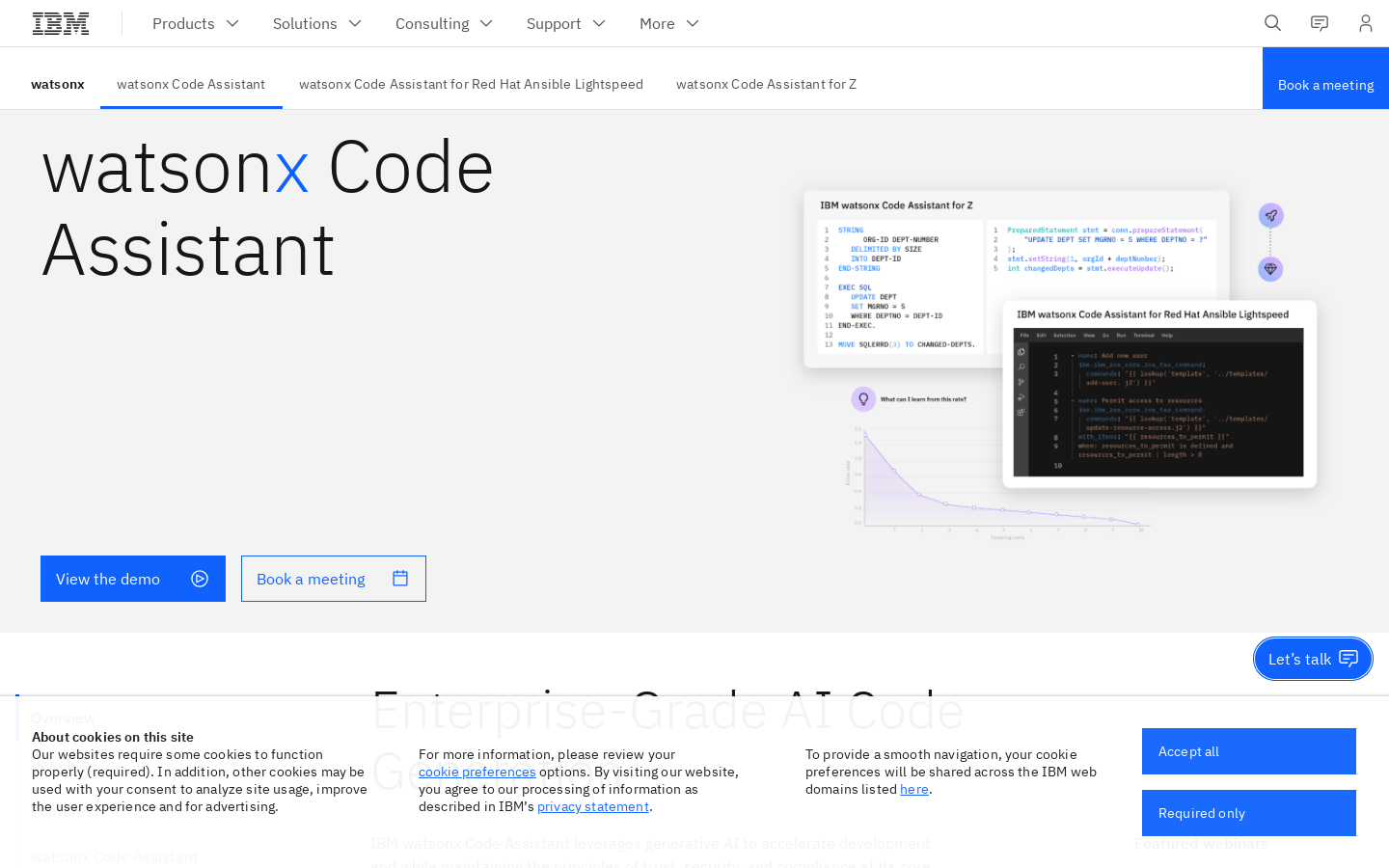Open IBM's privacy statement link
The height and width of the screenshot is (868, 1389).
tap(592, 805)
